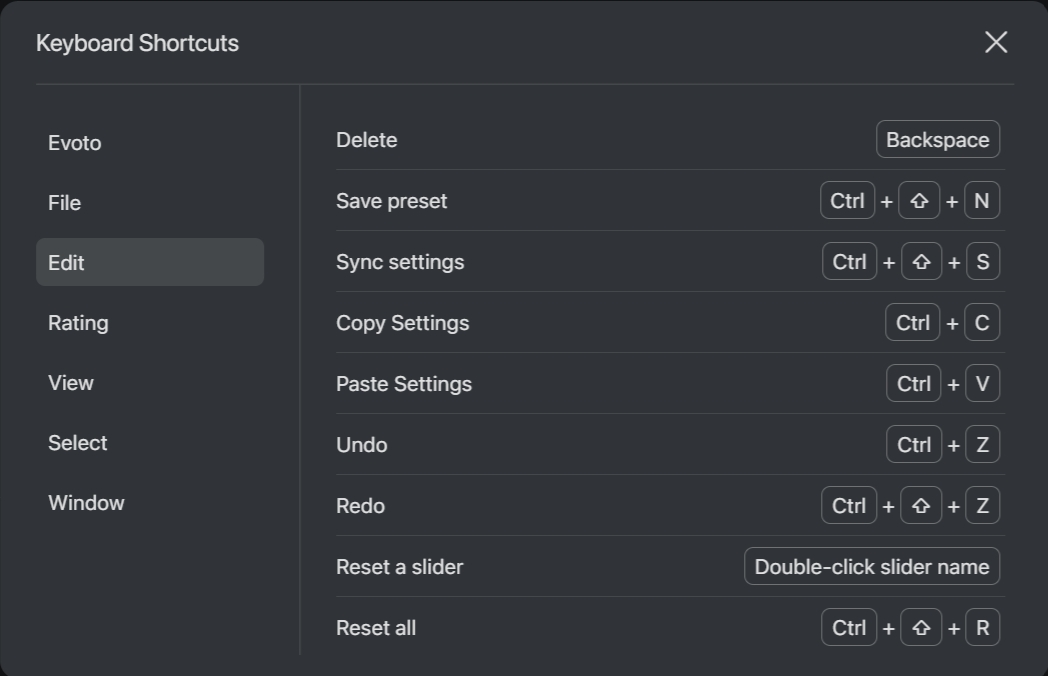
Task: Click the N key of Save preset
Action: pyautogui.click(x=981, y=201)
